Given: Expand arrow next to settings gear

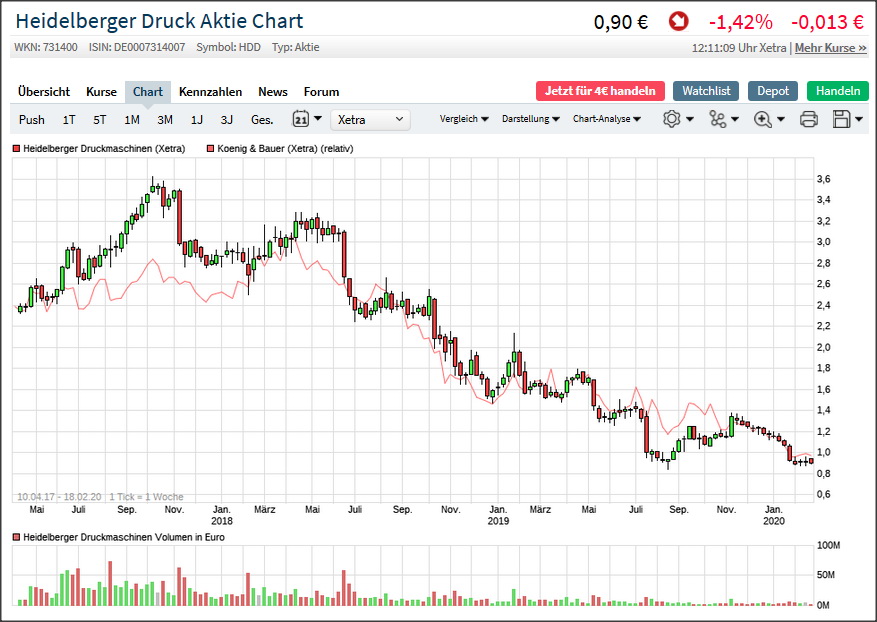Looking at the screenshot, I should pyautogui.click(x=690, y=119).
